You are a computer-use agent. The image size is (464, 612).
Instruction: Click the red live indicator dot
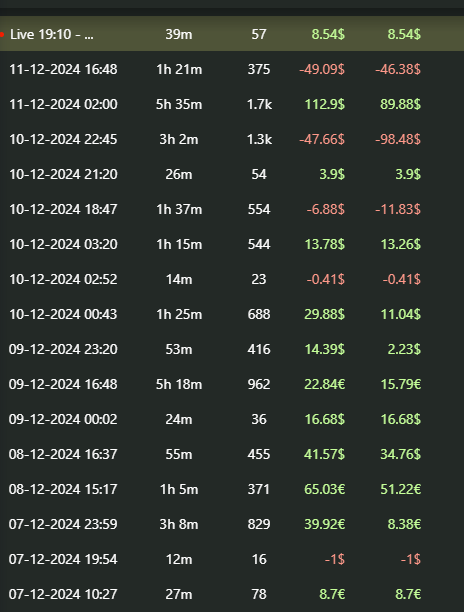2,34
